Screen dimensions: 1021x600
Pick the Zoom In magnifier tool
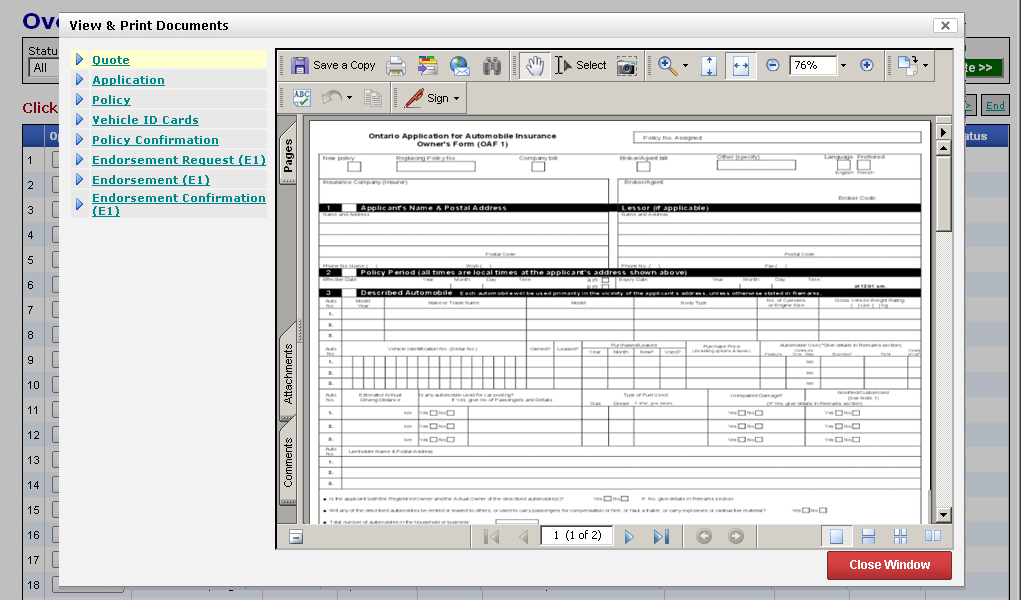point(667,65)
